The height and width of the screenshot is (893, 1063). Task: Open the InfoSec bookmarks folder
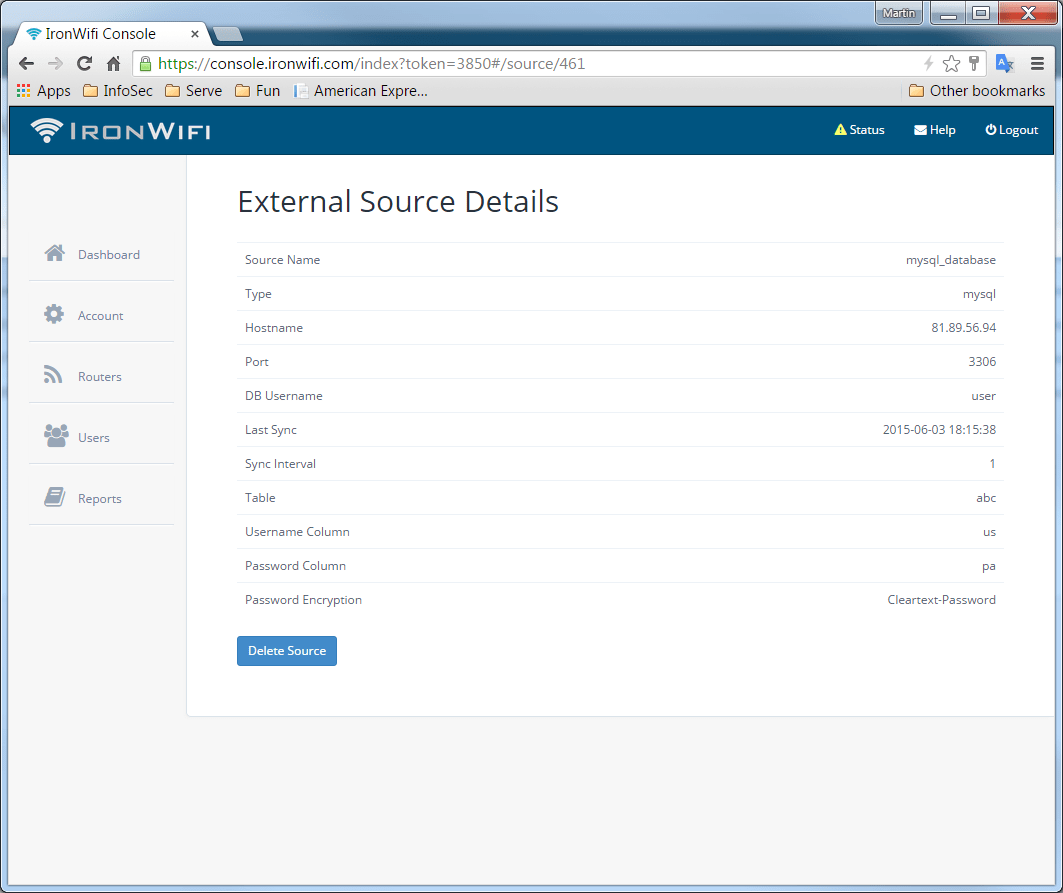pyautogui.click(x=118, y=91)
